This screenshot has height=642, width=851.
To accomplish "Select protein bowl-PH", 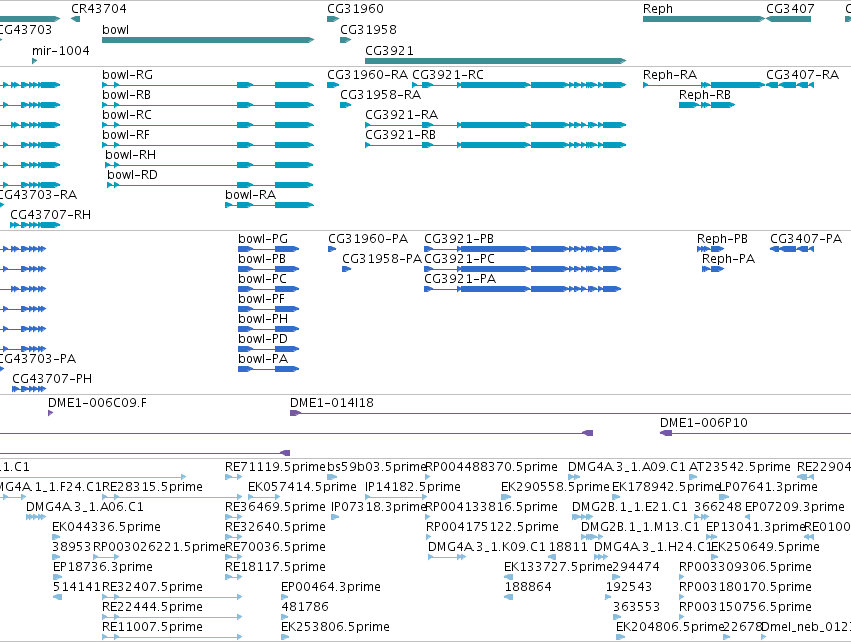I will coord(269,329).
